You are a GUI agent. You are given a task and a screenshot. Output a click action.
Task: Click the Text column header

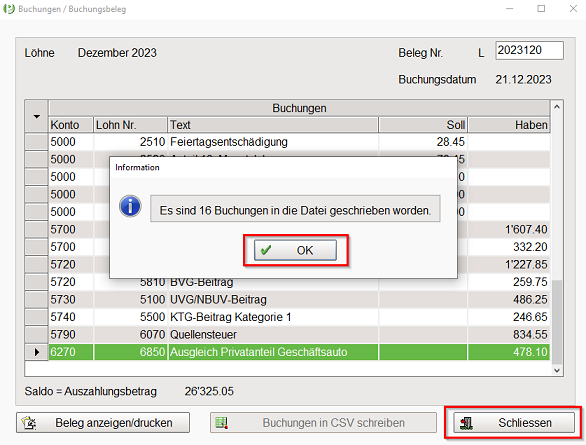coord(273,125)
